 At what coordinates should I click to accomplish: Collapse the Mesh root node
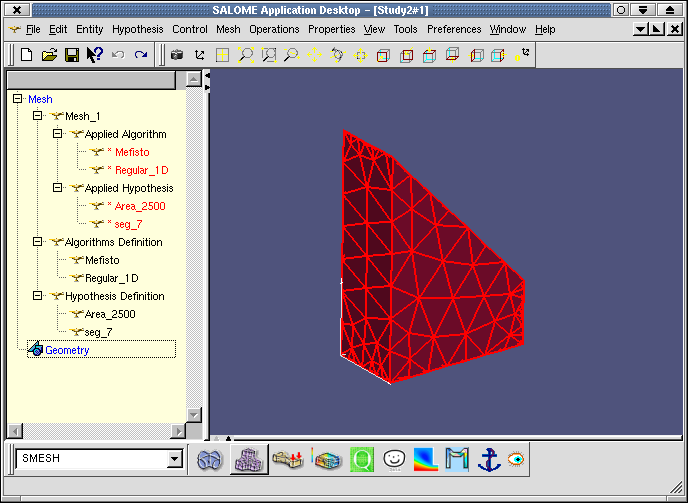tap(17, 98)
